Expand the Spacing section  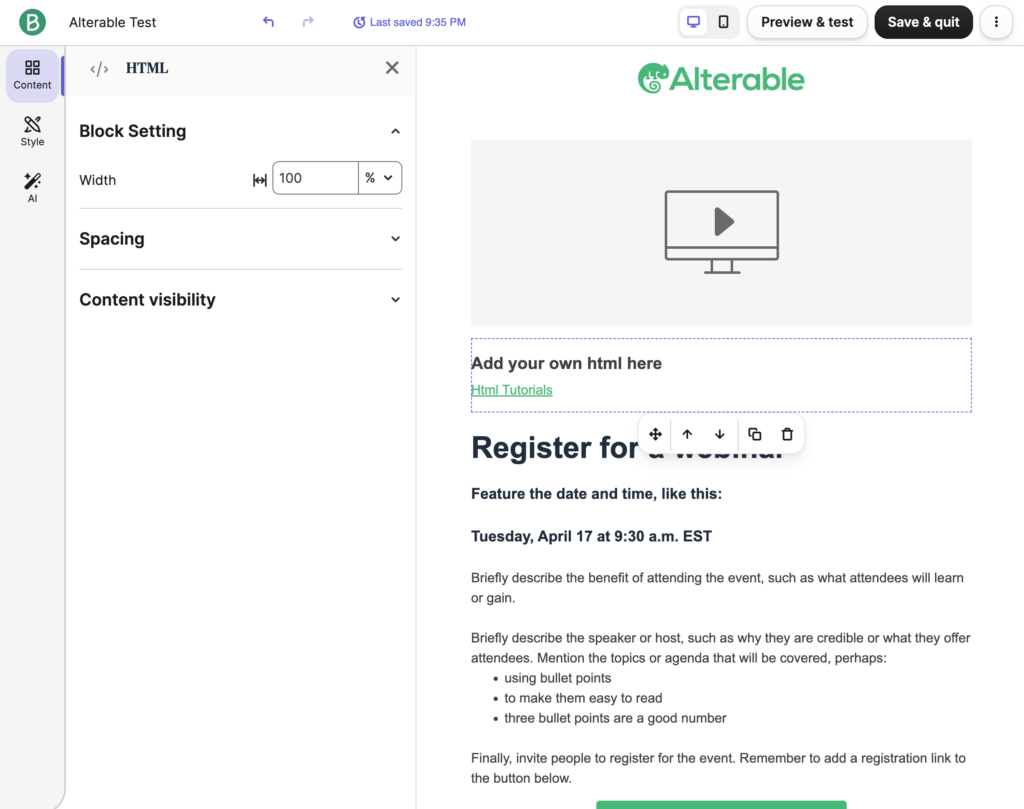[395, 240]
